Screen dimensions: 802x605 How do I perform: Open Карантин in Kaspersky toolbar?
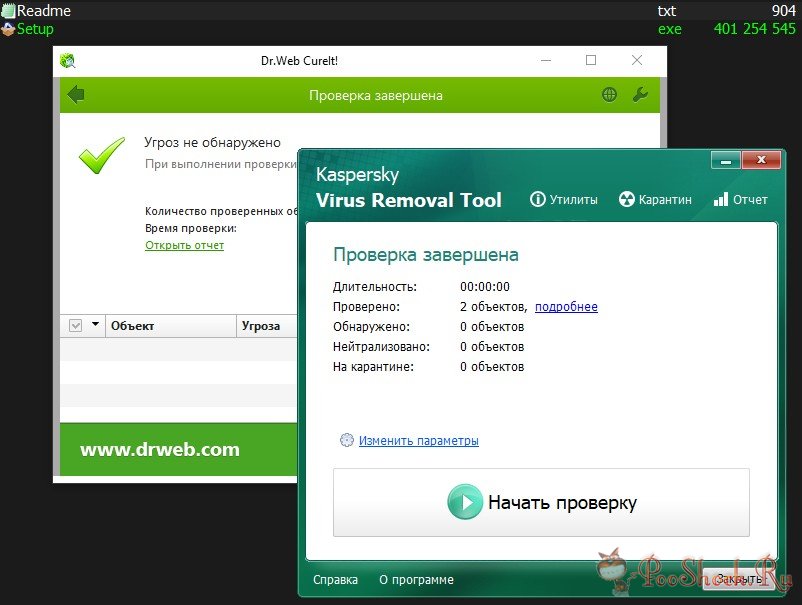(x=655, y=199)
